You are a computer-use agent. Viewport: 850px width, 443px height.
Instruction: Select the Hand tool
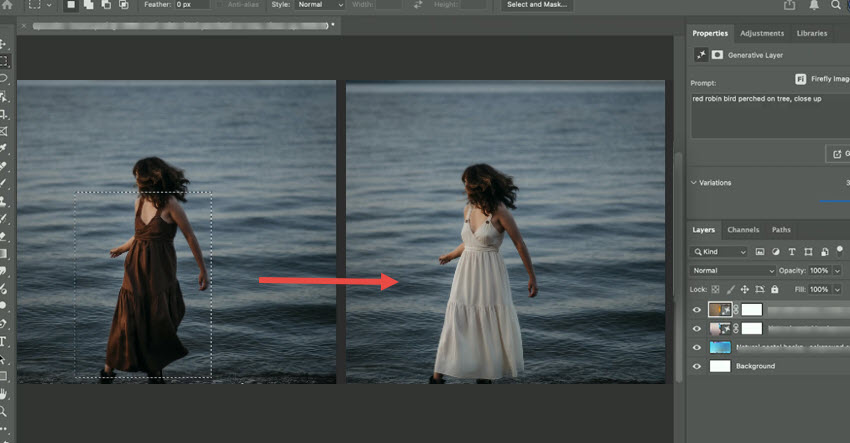click(3, 394)
